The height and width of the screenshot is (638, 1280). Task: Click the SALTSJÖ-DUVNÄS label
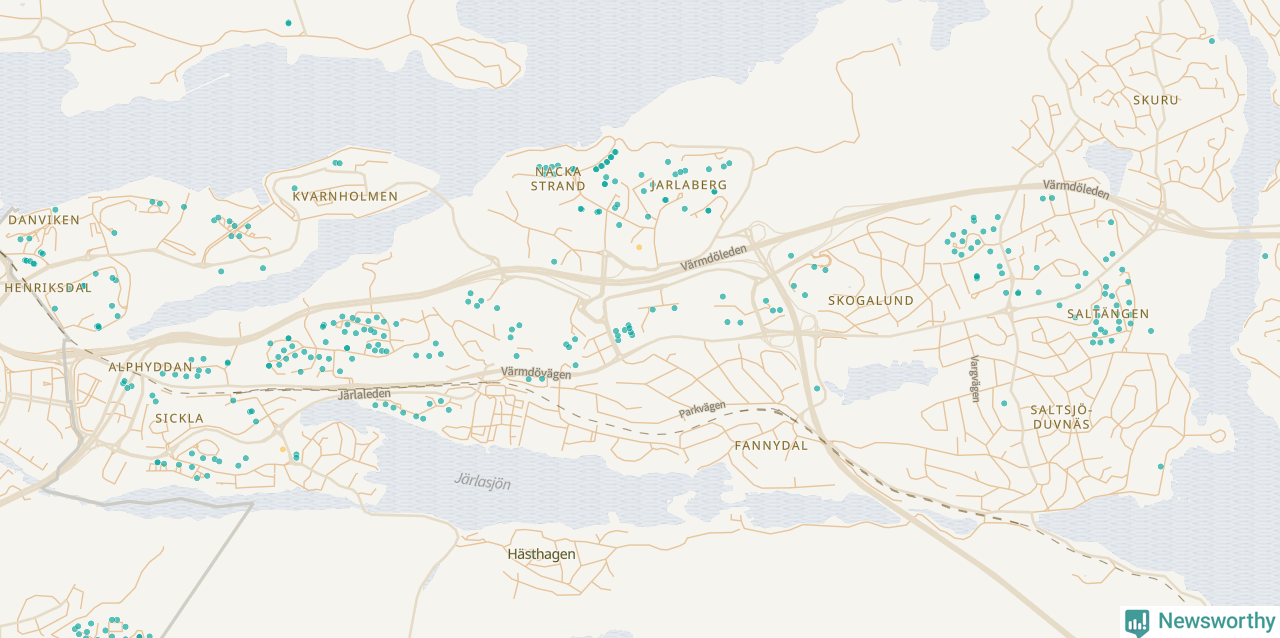(x=1060, y=417)
